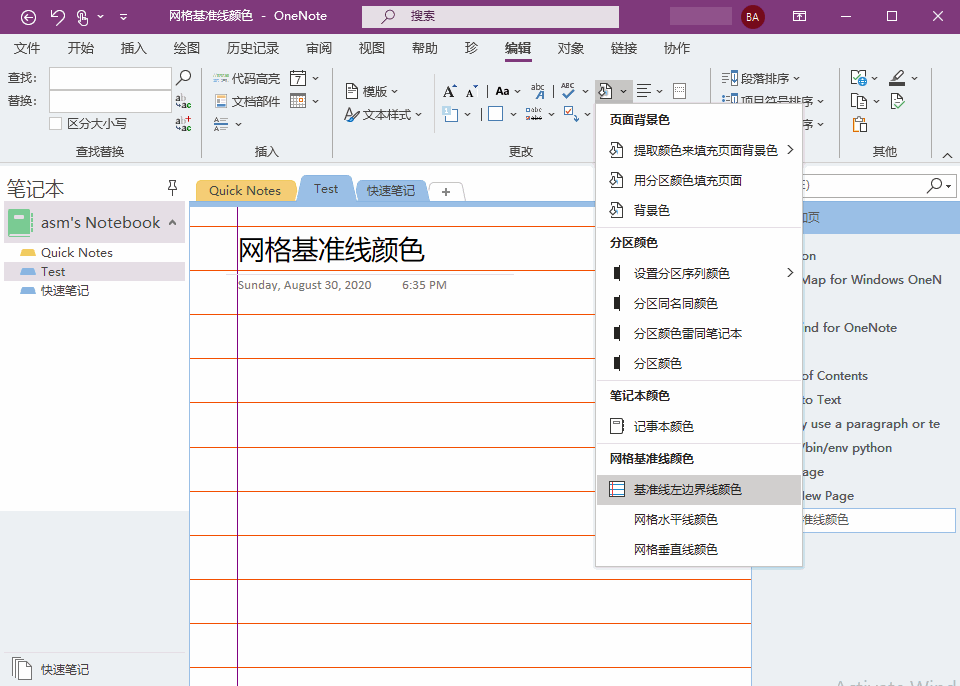Switch to the 对象 ribbon tab
Viewport: 960px width, 686px height.
coord(571,48)
